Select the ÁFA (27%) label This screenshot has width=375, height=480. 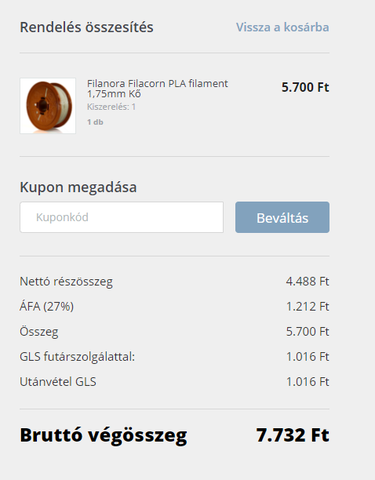pyautogui.click(x=47, y=306)
